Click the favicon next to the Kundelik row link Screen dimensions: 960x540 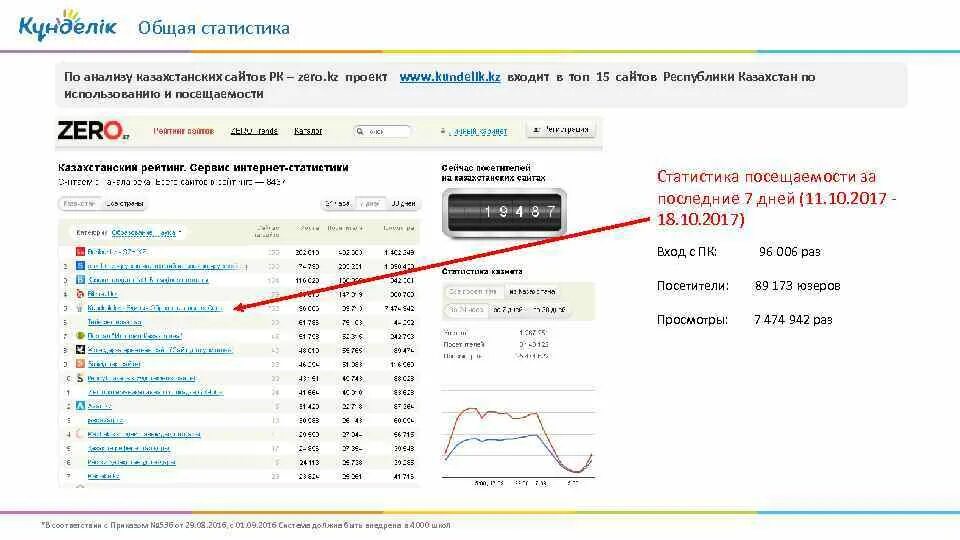click(80, 308)
